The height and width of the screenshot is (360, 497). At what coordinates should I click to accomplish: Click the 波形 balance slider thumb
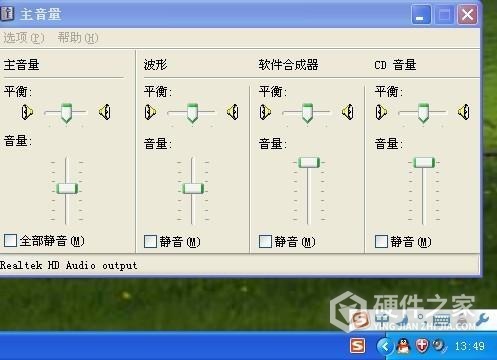pyautogui.click(x=192, y=113)
